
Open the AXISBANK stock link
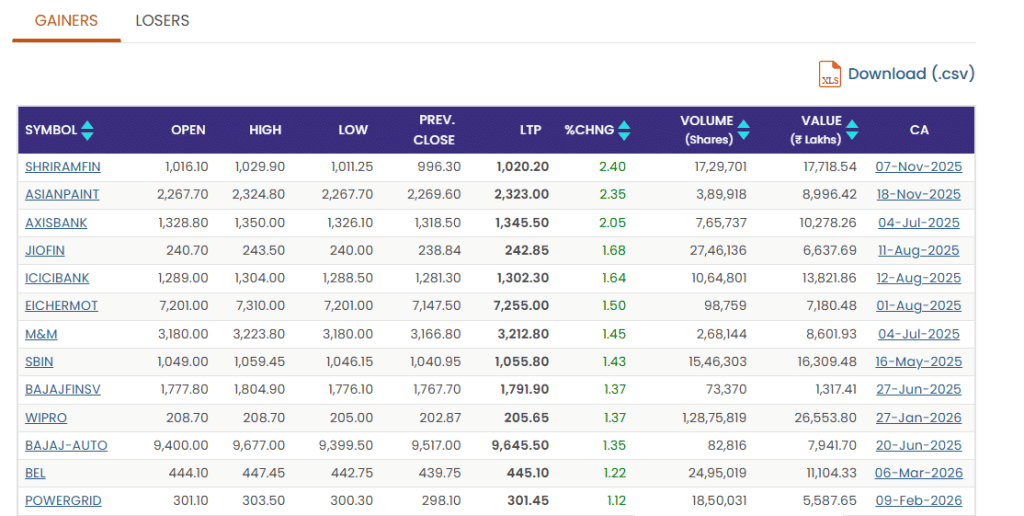58,223
